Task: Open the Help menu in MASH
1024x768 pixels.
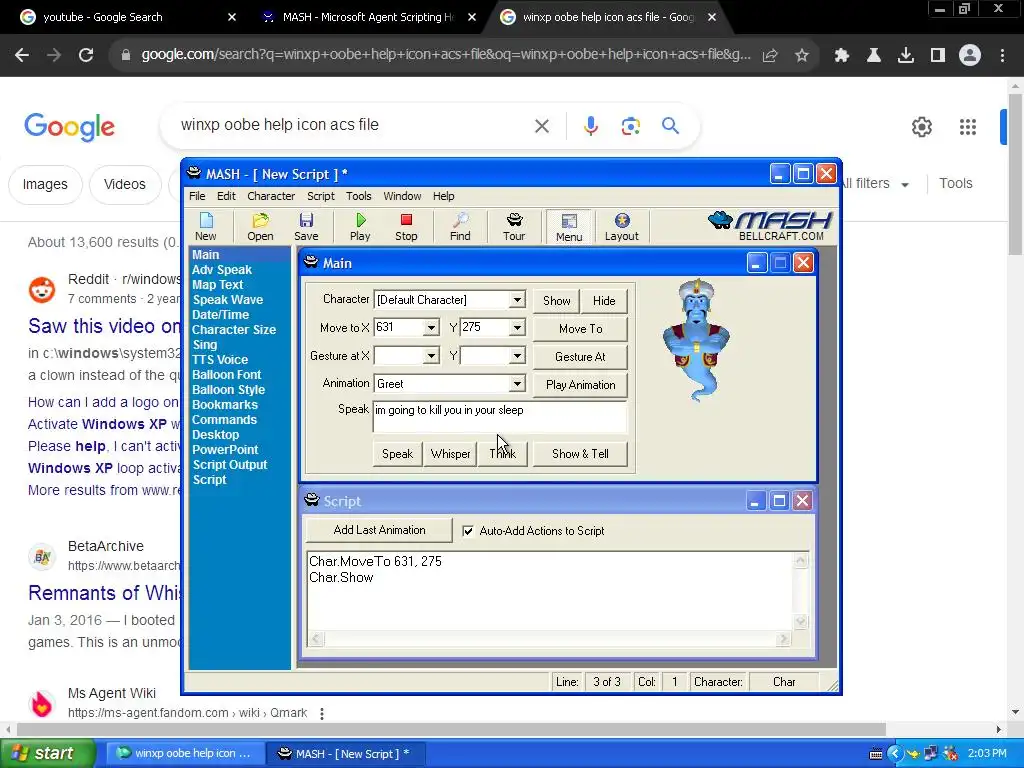Action: click(x=443, y=196)
